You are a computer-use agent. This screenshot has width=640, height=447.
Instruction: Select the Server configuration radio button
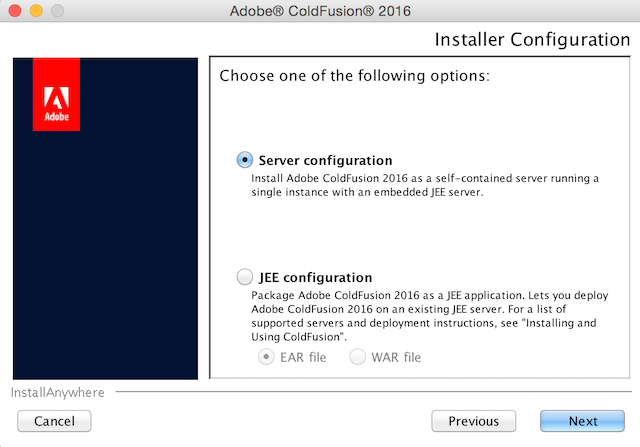[x=244, y=160]
